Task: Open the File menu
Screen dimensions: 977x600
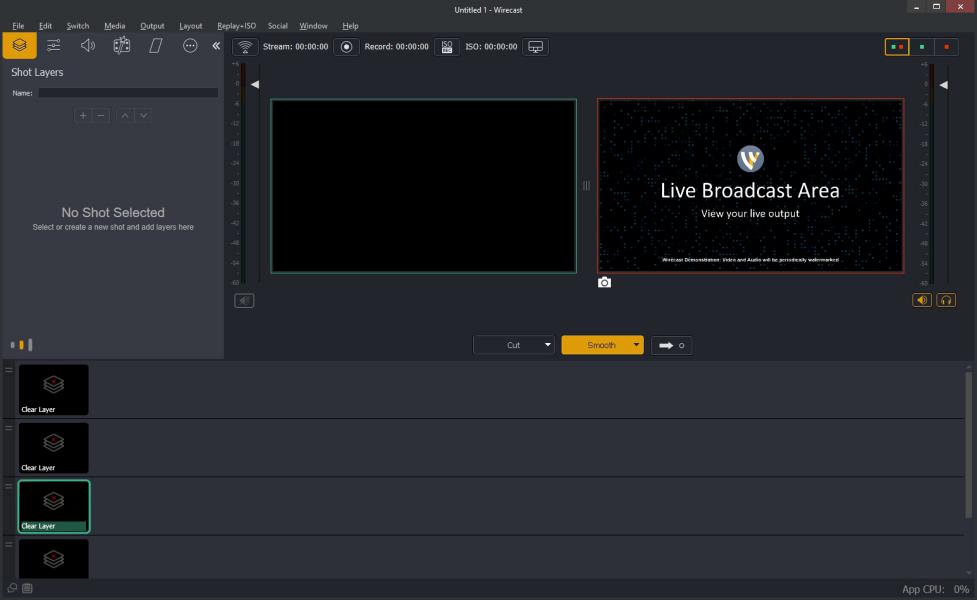Action: pyautogui.click(x=18, y=26)
